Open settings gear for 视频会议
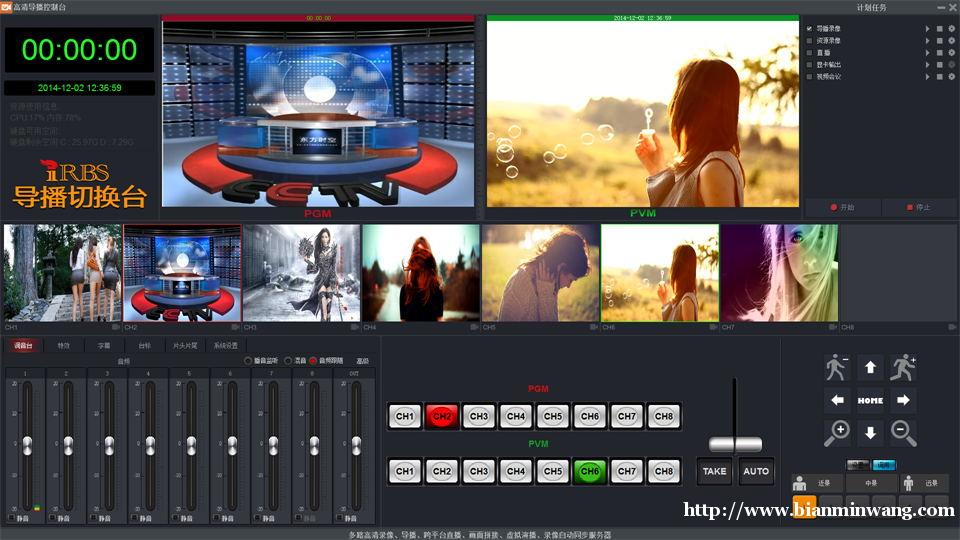Viewport: 960px width, 540px height. 951,77
